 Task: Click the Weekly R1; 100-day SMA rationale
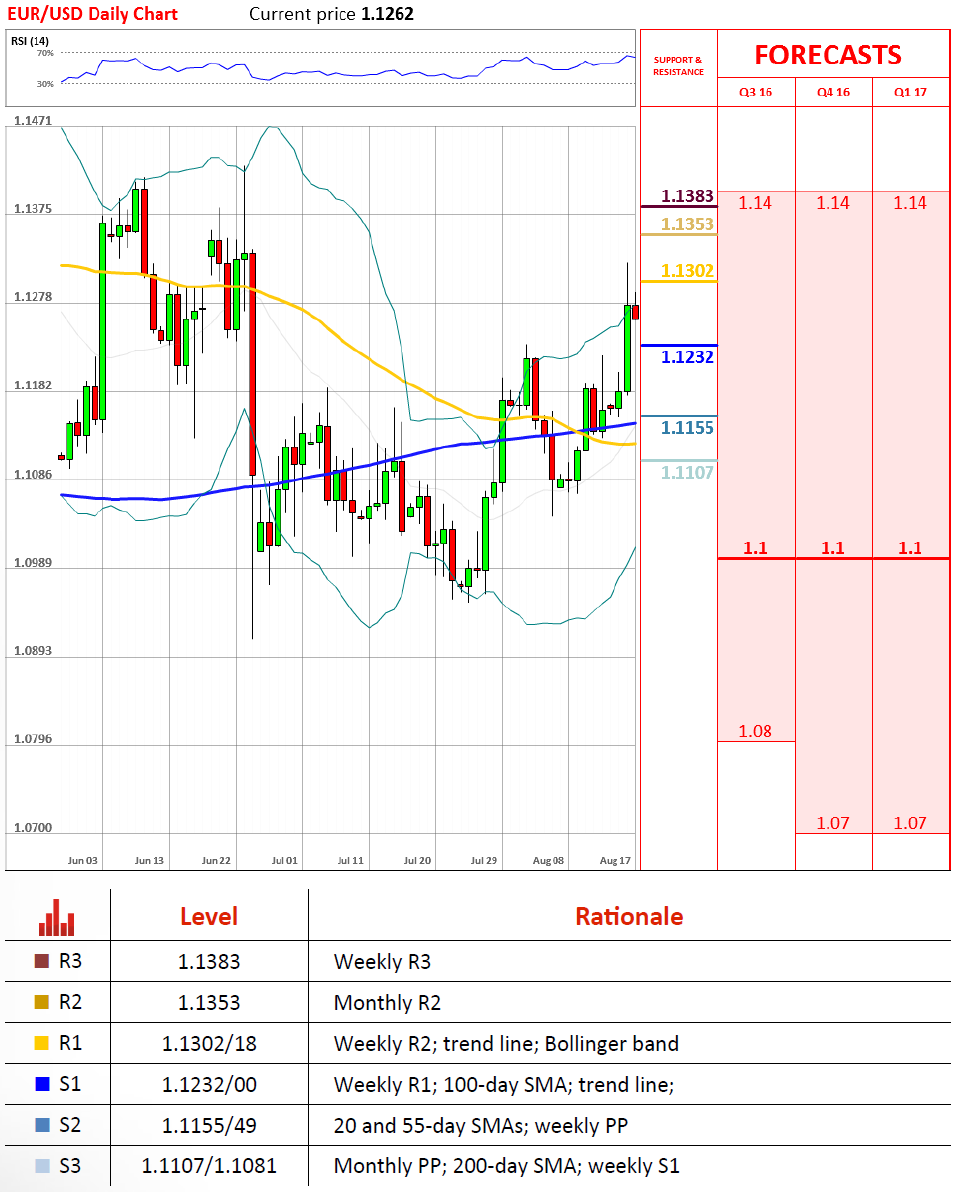coord(504,1085)
